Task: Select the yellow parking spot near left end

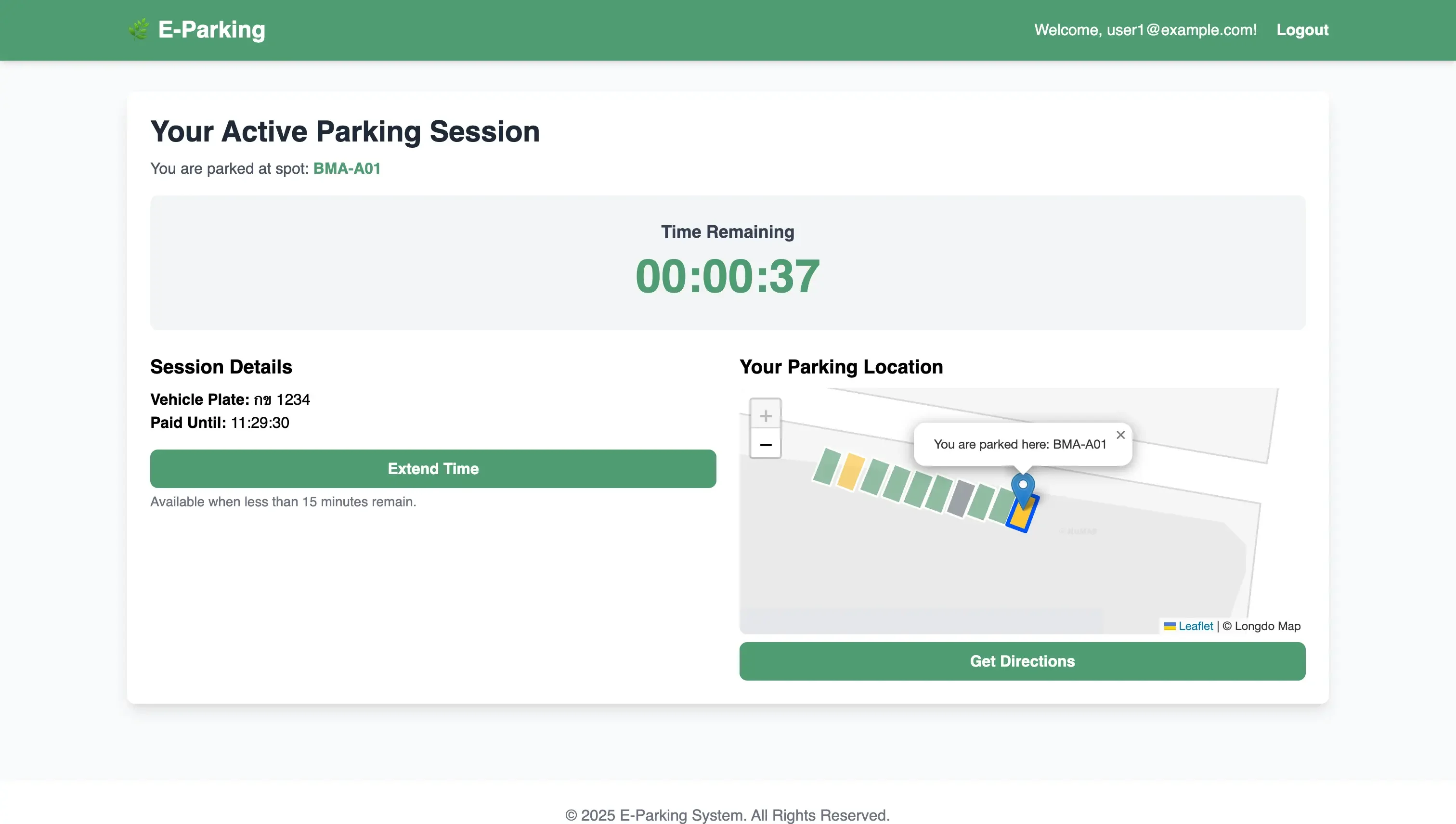Action: point(850,471)
